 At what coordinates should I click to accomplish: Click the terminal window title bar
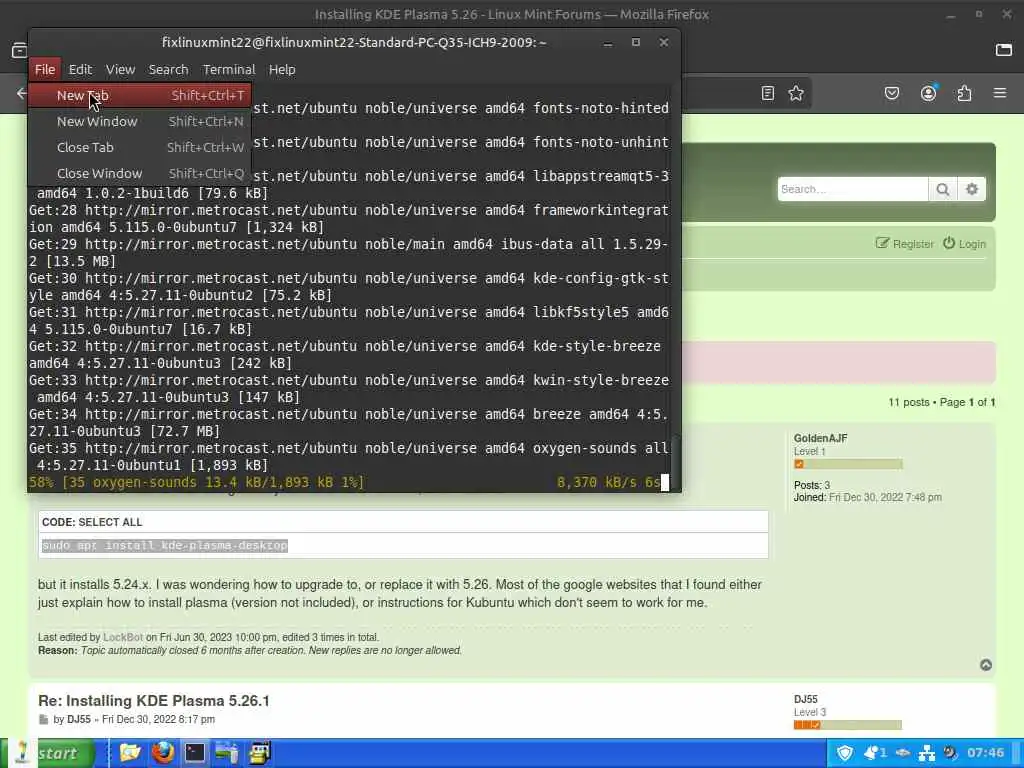[x=354, y=42]
